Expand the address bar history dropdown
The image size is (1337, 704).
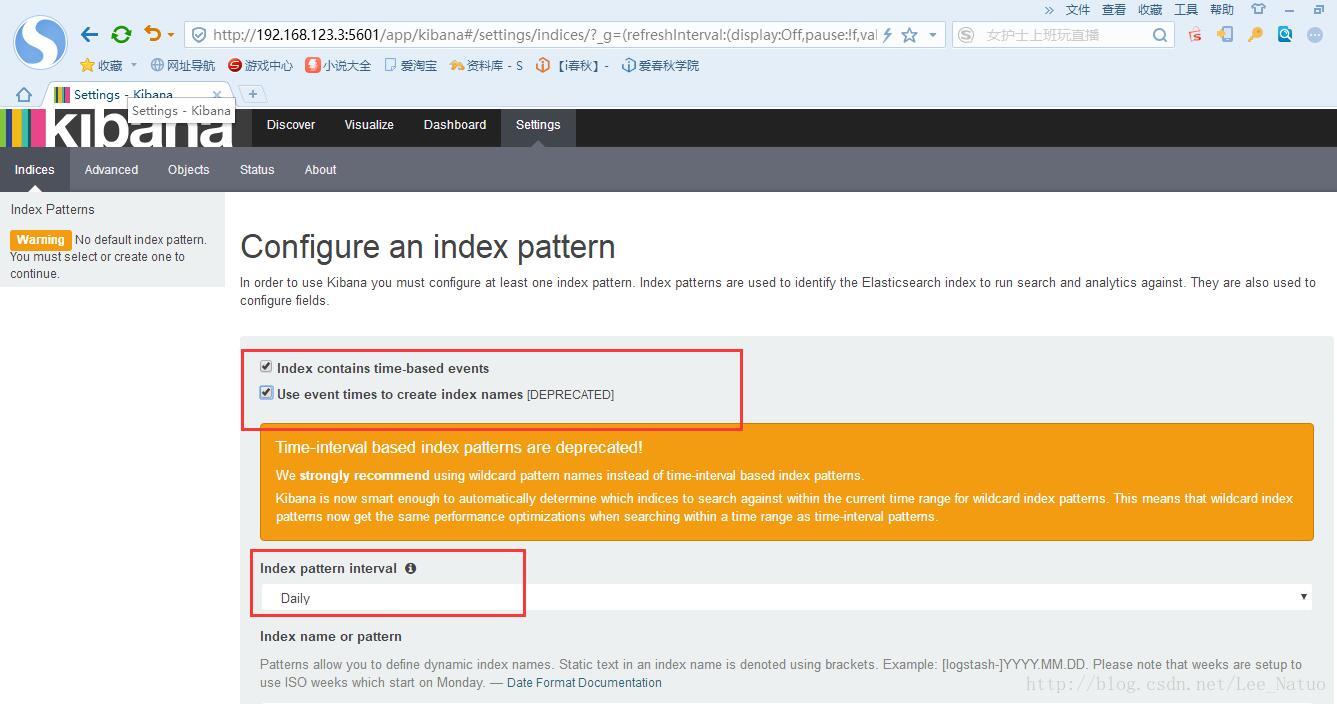(933, 34)
